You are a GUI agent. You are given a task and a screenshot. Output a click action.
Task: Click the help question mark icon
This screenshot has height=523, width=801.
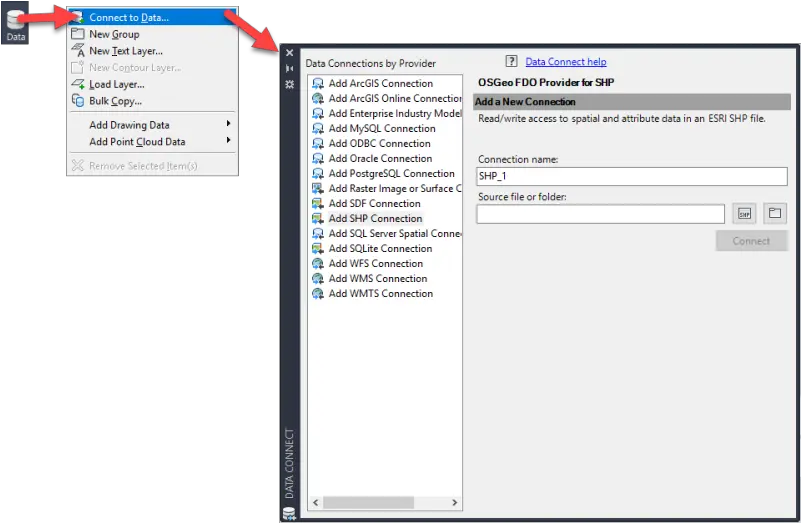[x=511, y=61]
